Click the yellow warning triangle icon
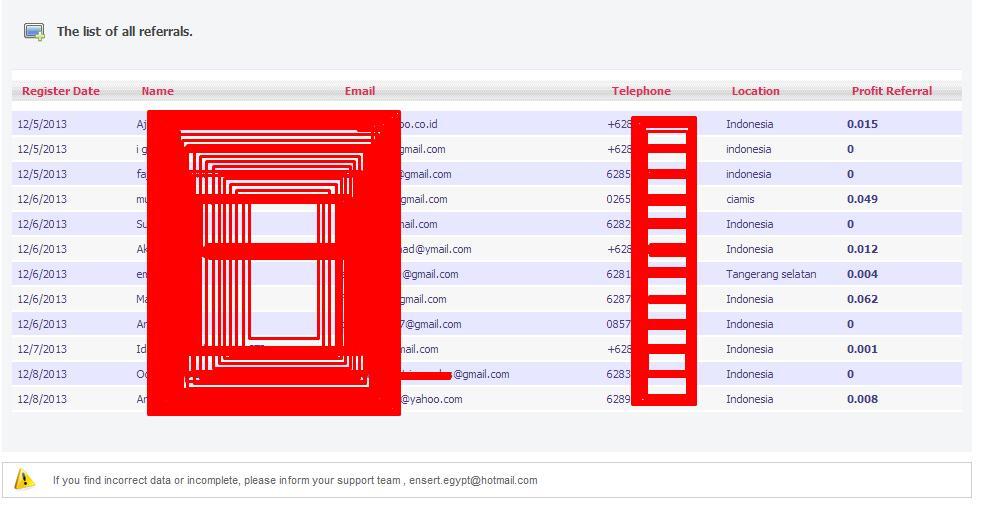Viewport: 991px width, 506px height. click(25, 479)
